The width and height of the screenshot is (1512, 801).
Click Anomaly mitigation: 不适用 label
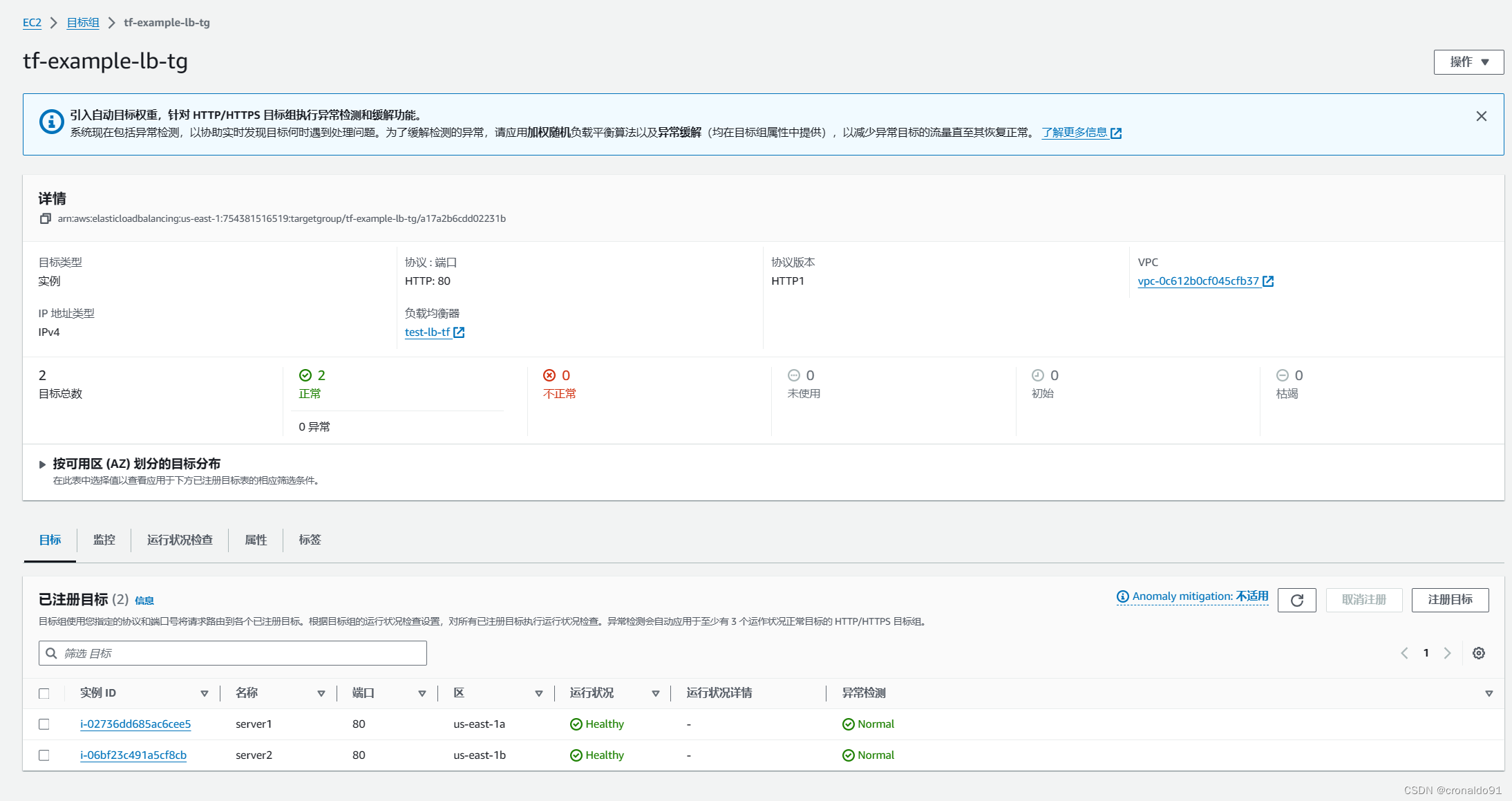1200,596
